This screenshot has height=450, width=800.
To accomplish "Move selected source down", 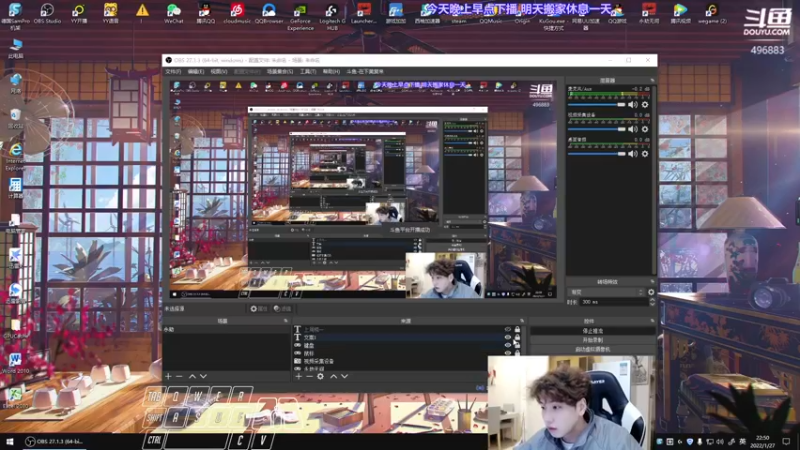I will click(345, 376).
